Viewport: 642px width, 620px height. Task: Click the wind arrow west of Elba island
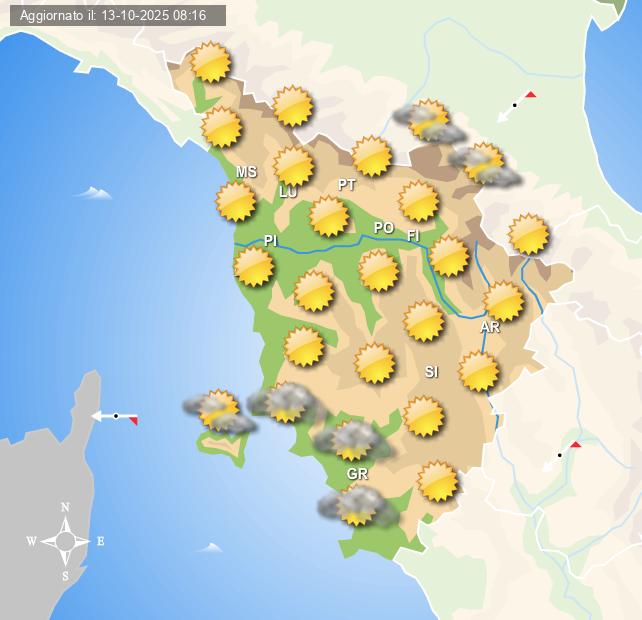[114, 416]
